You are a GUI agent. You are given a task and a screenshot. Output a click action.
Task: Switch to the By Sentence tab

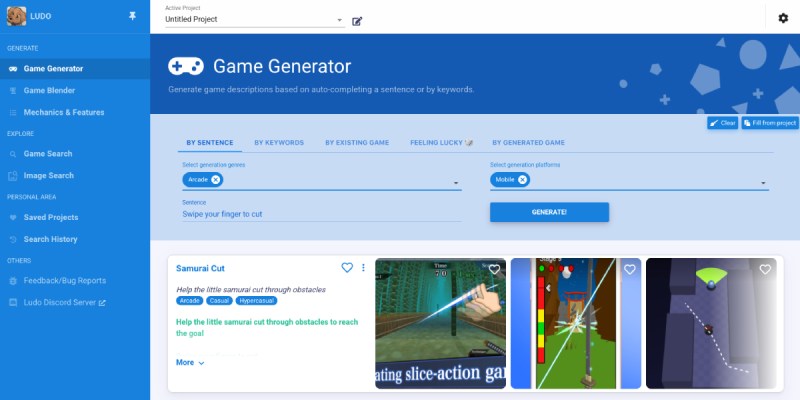click(210, 143)
